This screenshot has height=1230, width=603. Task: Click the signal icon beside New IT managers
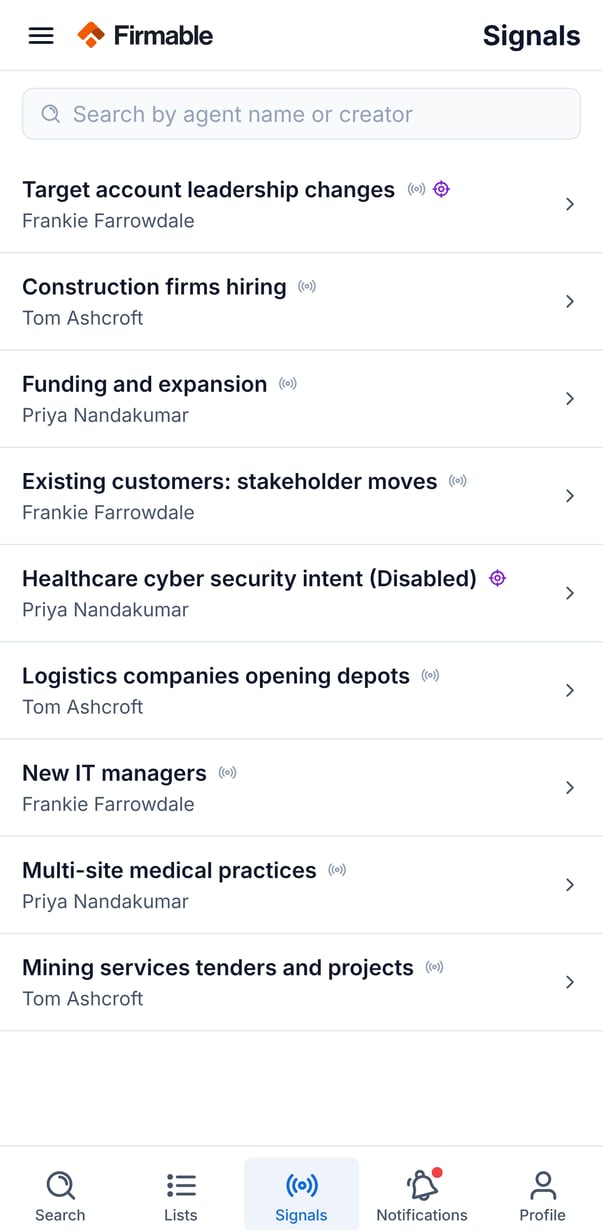[x=228, y=773]
